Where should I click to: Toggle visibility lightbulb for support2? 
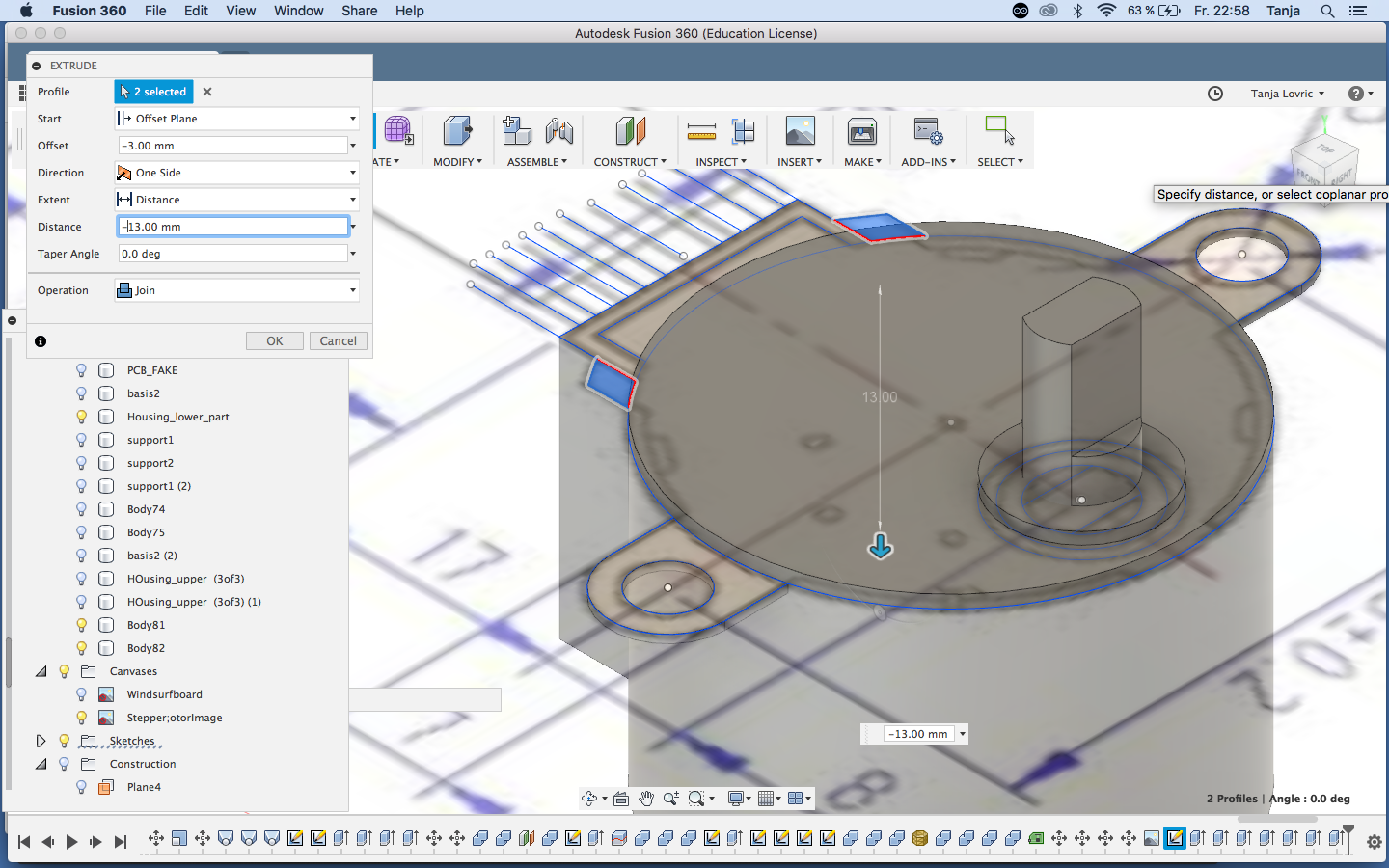(x=81, y=463)
